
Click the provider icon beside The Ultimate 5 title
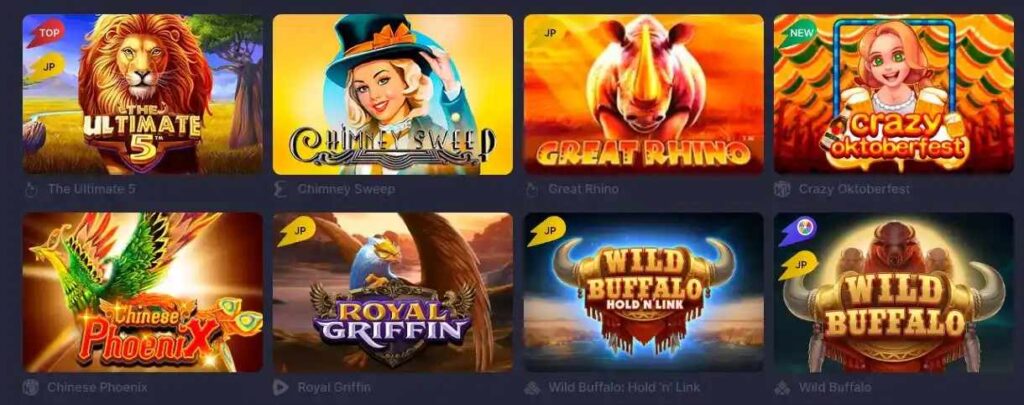click(31, 189)
